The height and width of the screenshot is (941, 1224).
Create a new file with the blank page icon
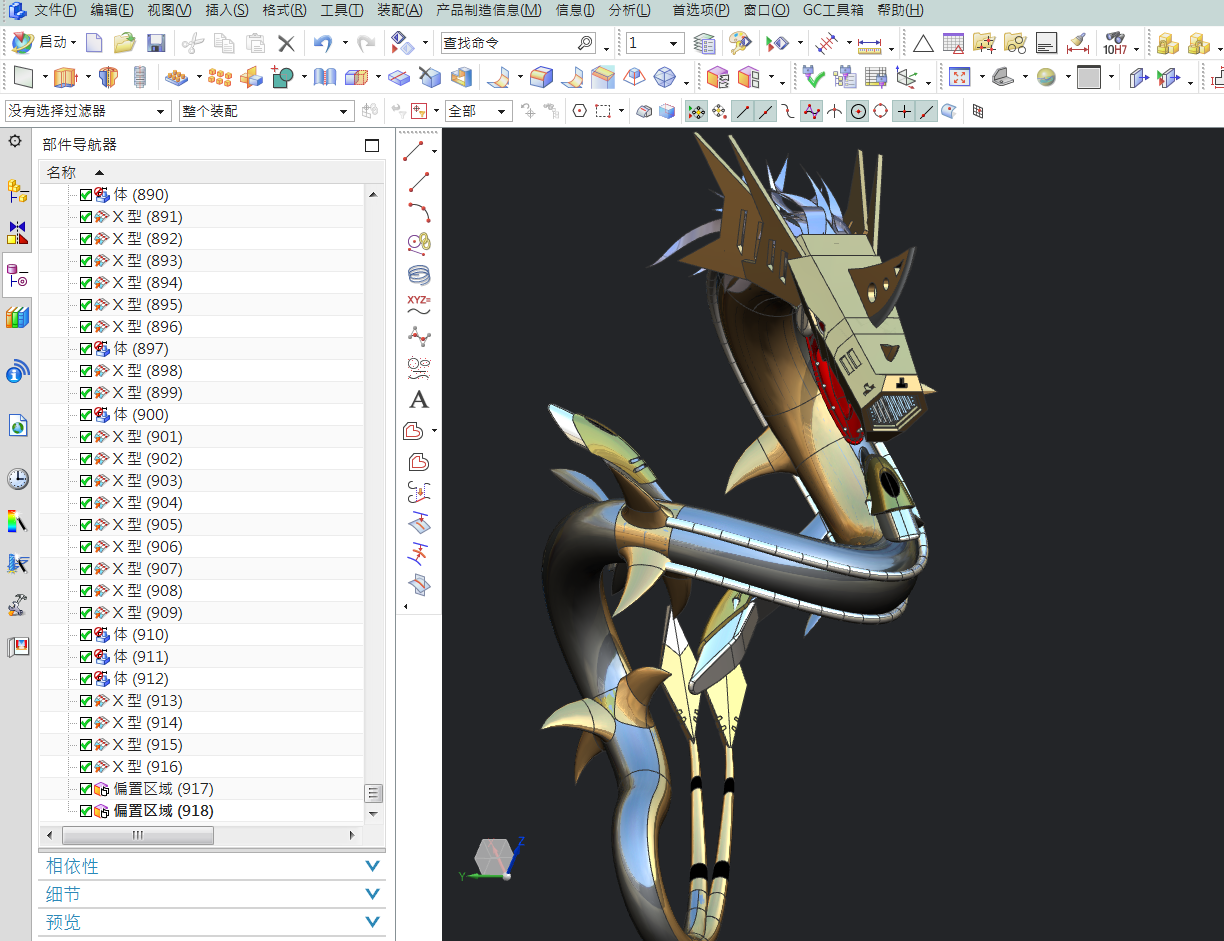94,43
